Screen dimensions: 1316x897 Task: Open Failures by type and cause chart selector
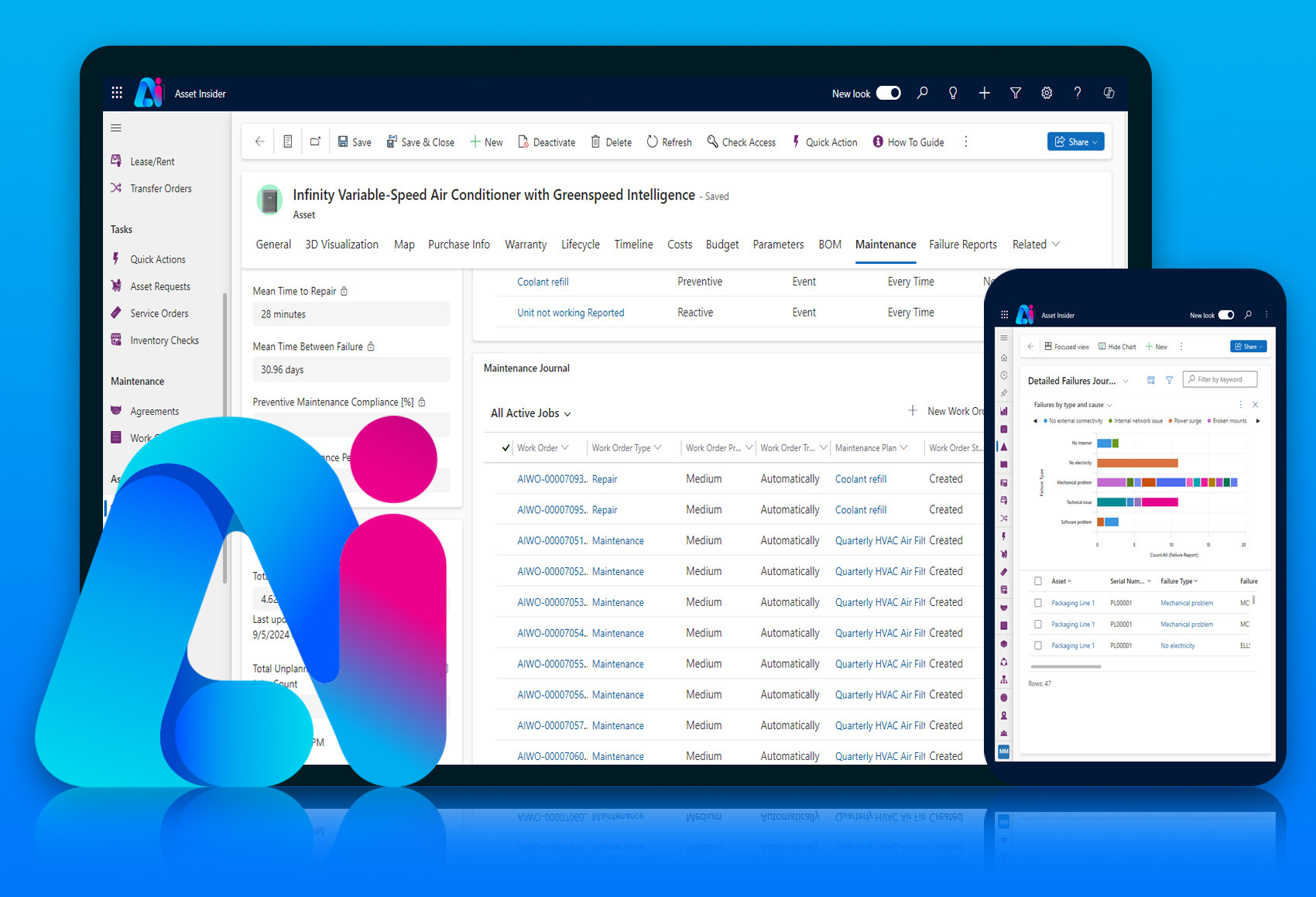[1072, 405]
